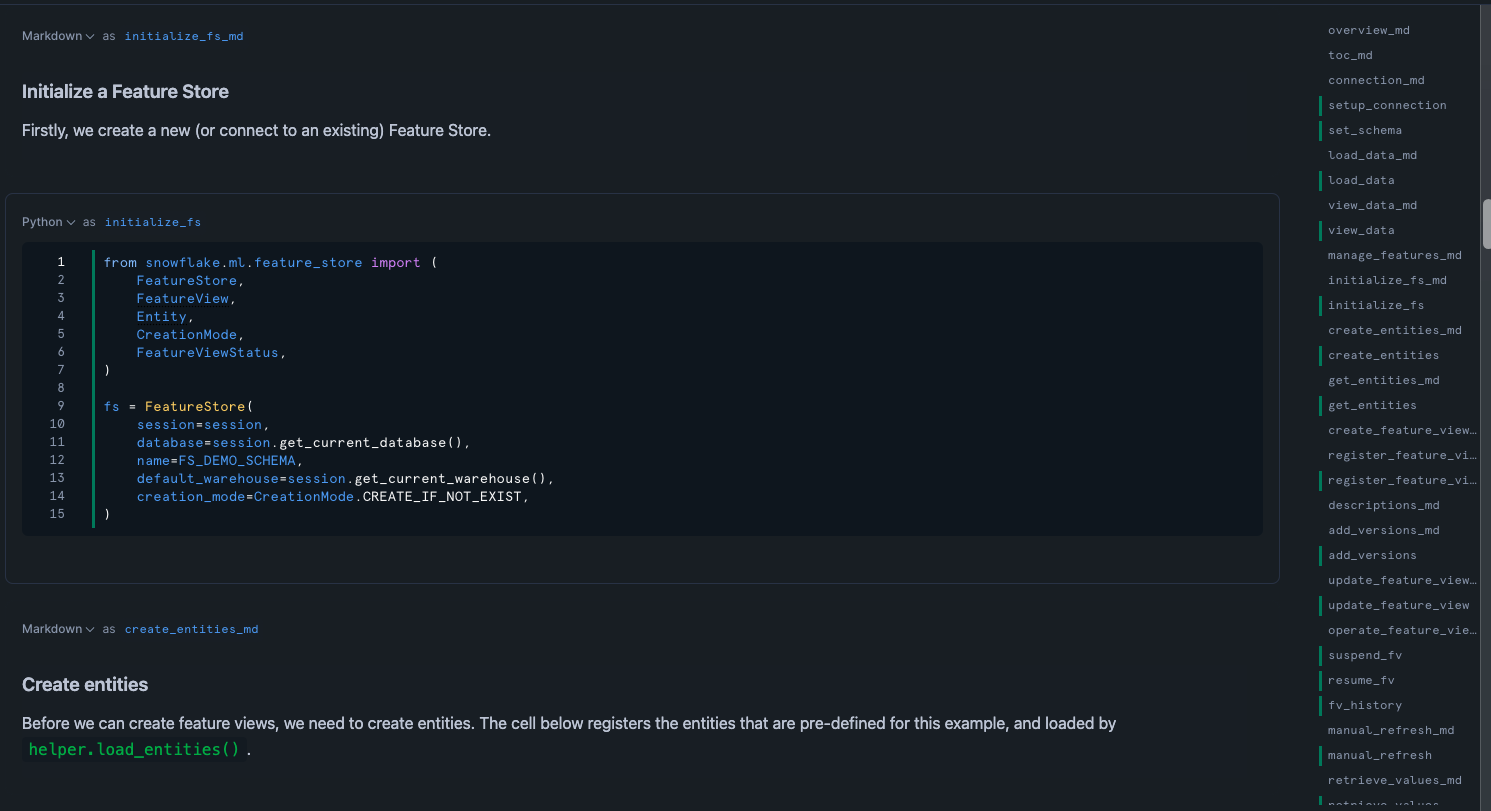Open the load_data cell from the outline
Viewport: 1491px width, 811px height.
(x=1361, y=180)
